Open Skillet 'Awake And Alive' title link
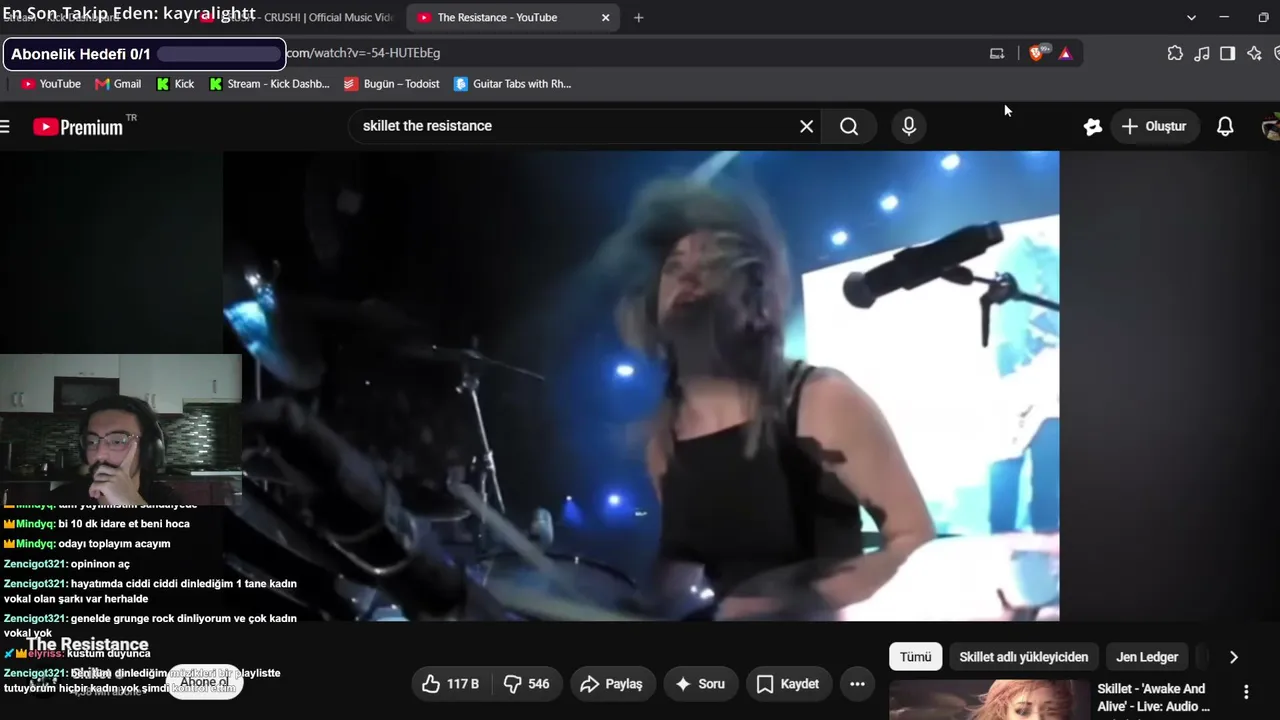1280x720 pixels. [1155, 697]
